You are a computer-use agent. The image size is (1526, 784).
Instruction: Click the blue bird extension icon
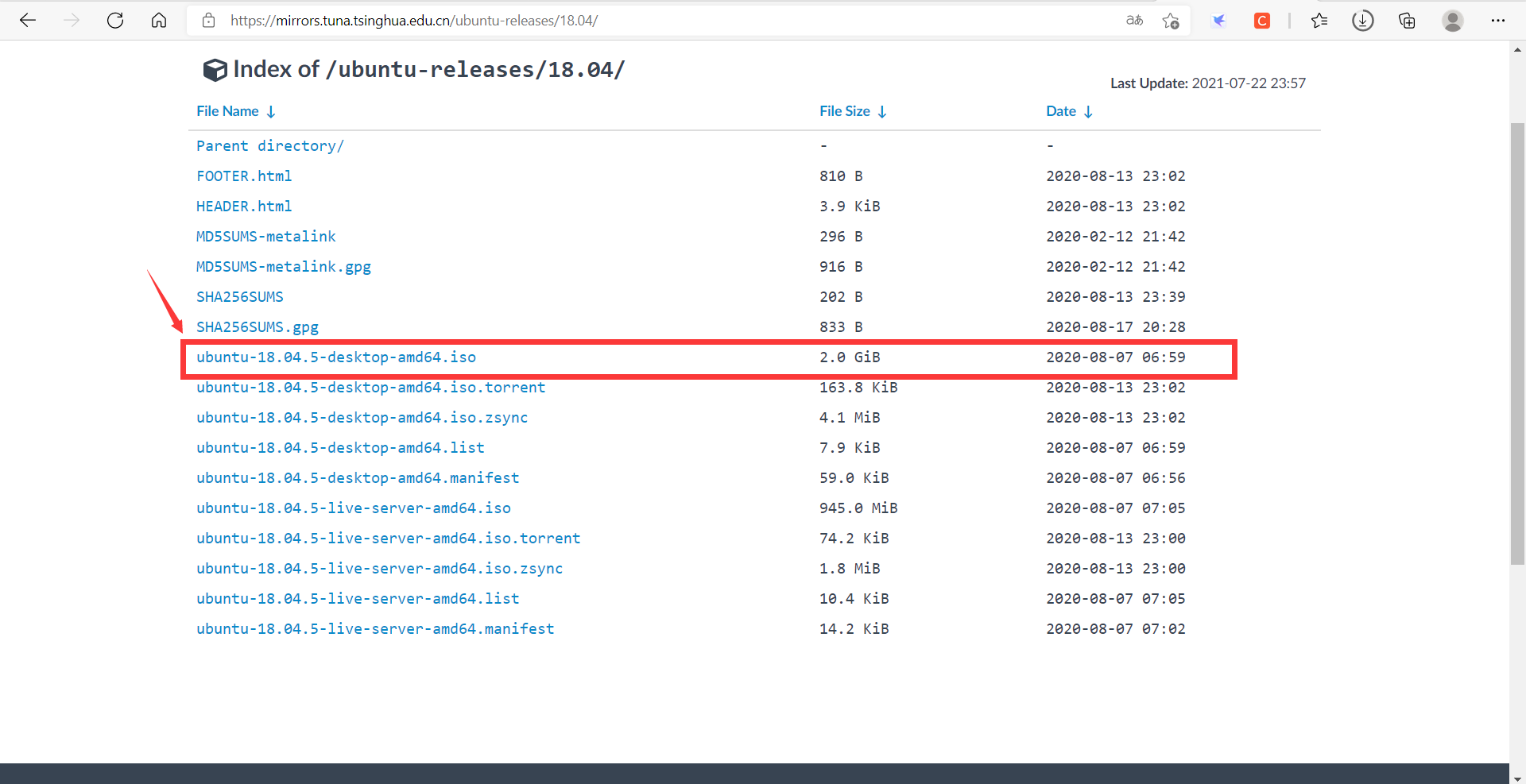1218,21
